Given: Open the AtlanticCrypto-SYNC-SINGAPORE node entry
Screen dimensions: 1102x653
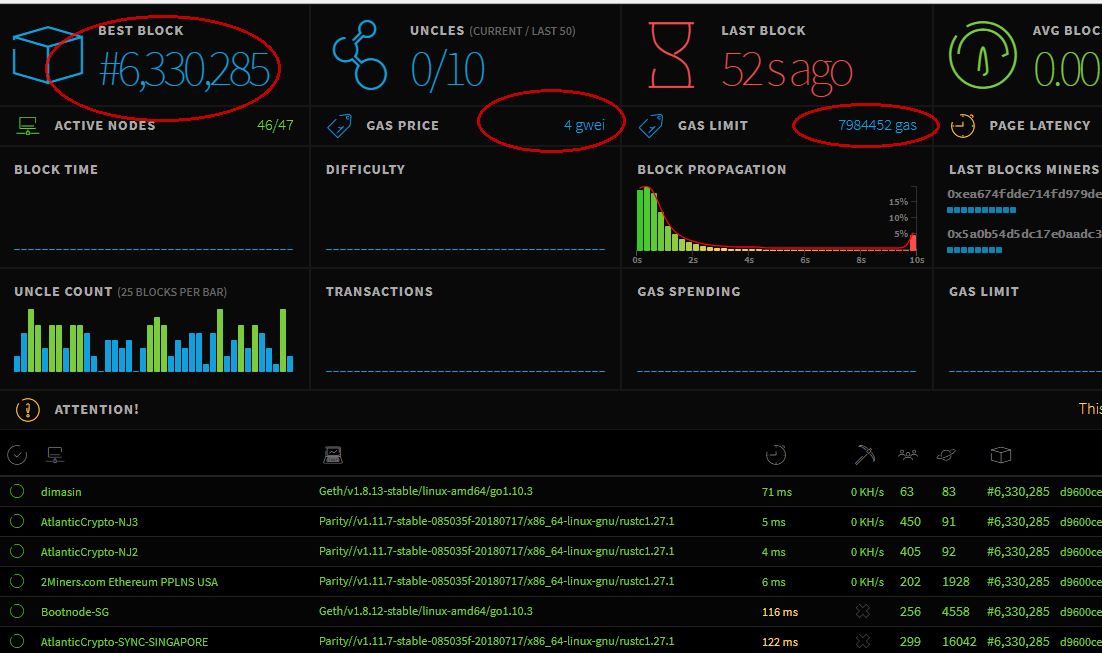Looking at the screenshot, I should (124, 642).
